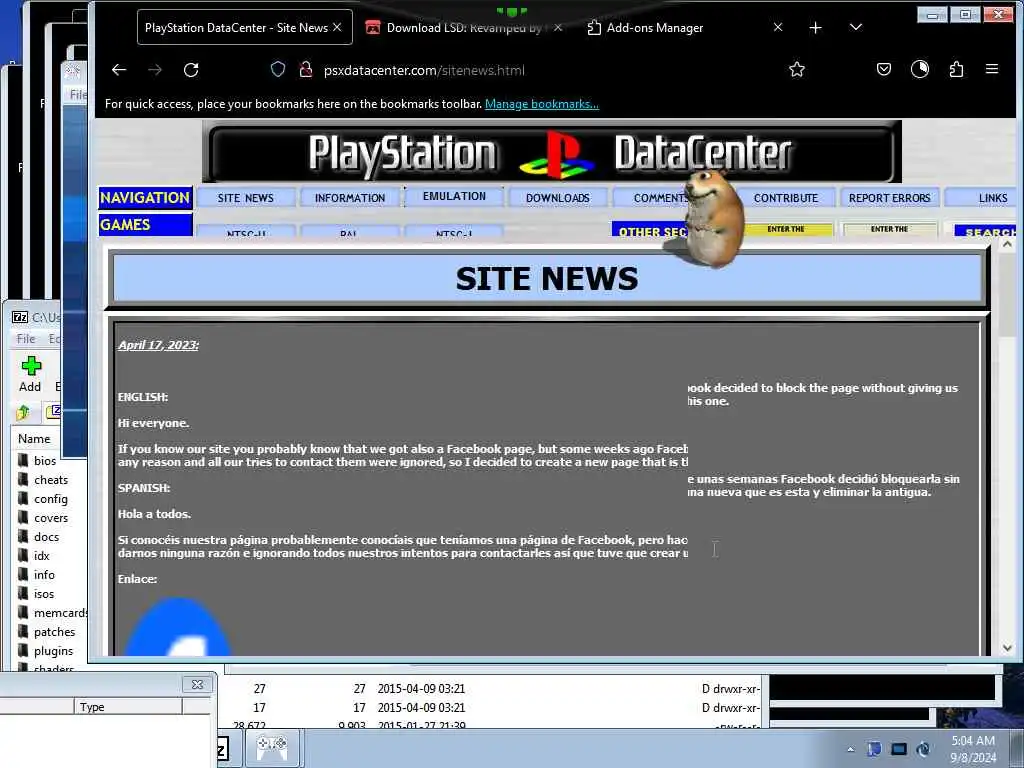This screenshot has width=1024, height=768.
Task: Click the SITE NEWS page heading
Action: (547, 278)
